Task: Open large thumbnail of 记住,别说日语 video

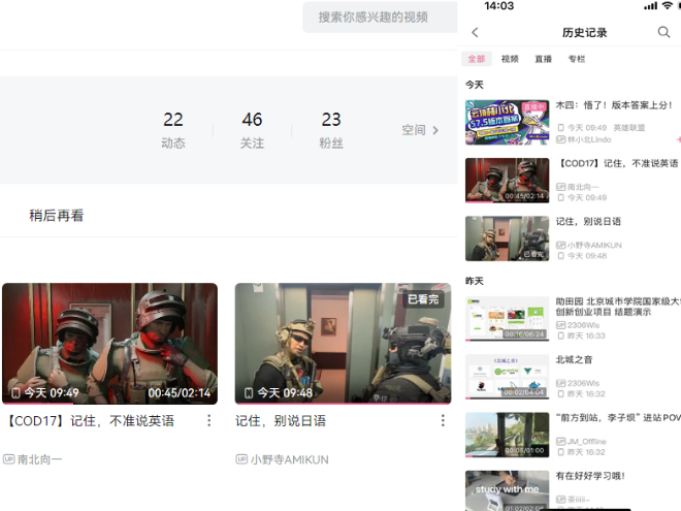Action: 343,343
